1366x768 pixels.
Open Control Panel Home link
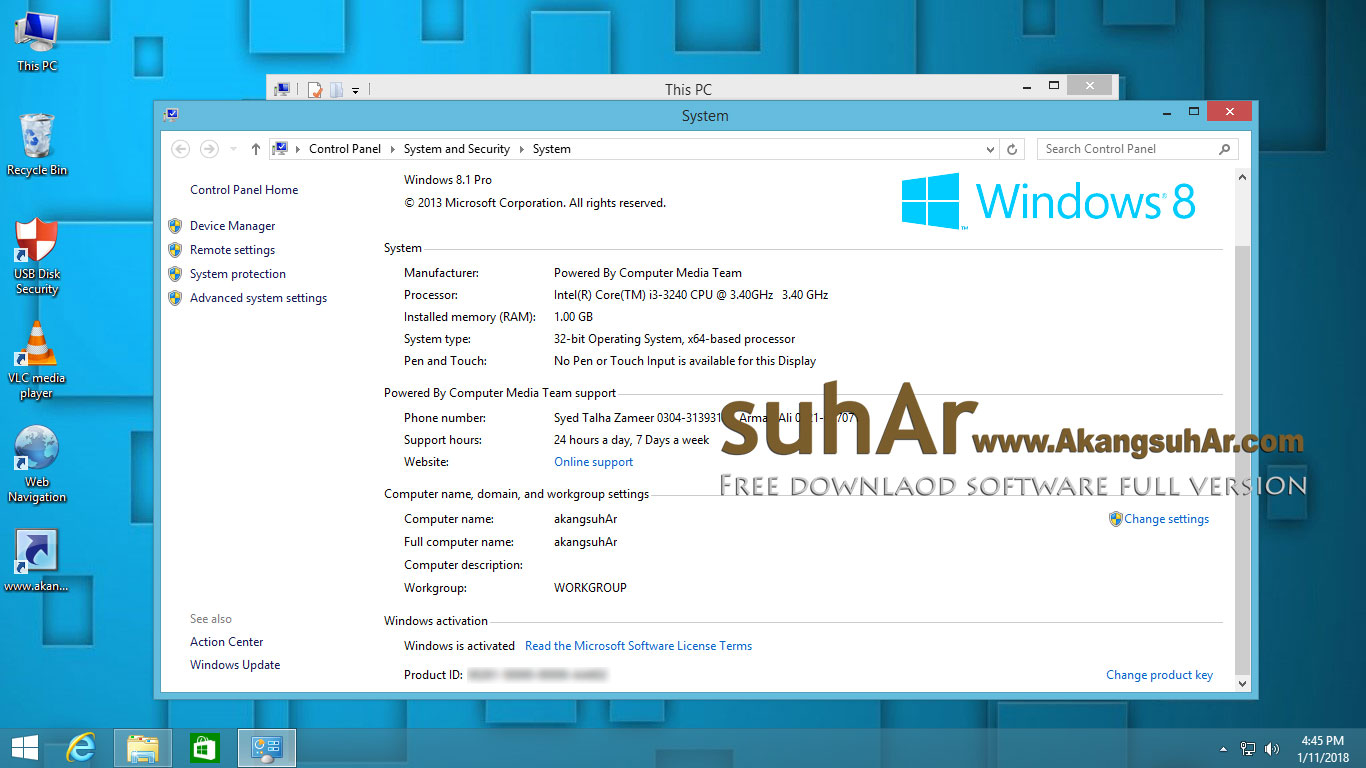244,190
